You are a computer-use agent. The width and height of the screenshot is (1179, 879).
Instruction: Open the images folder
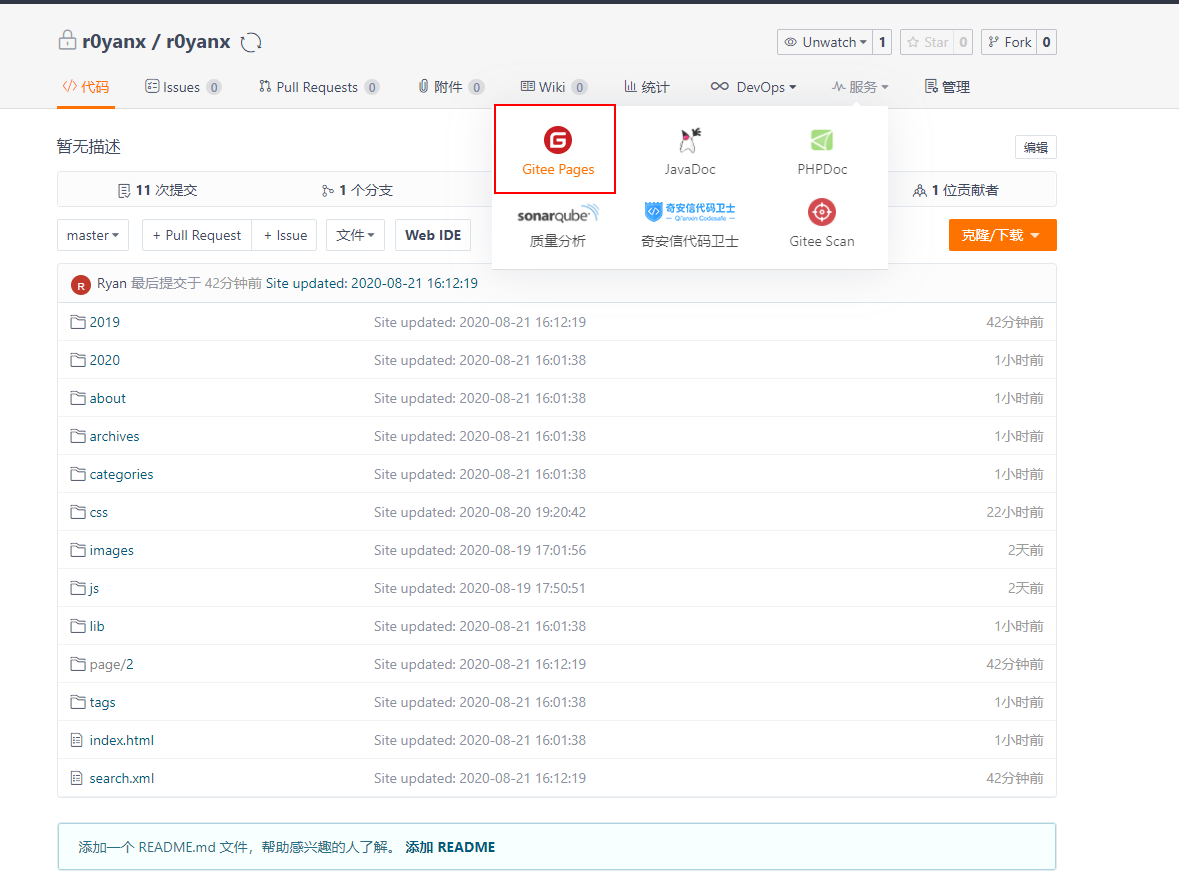click(x=111, y=550)
